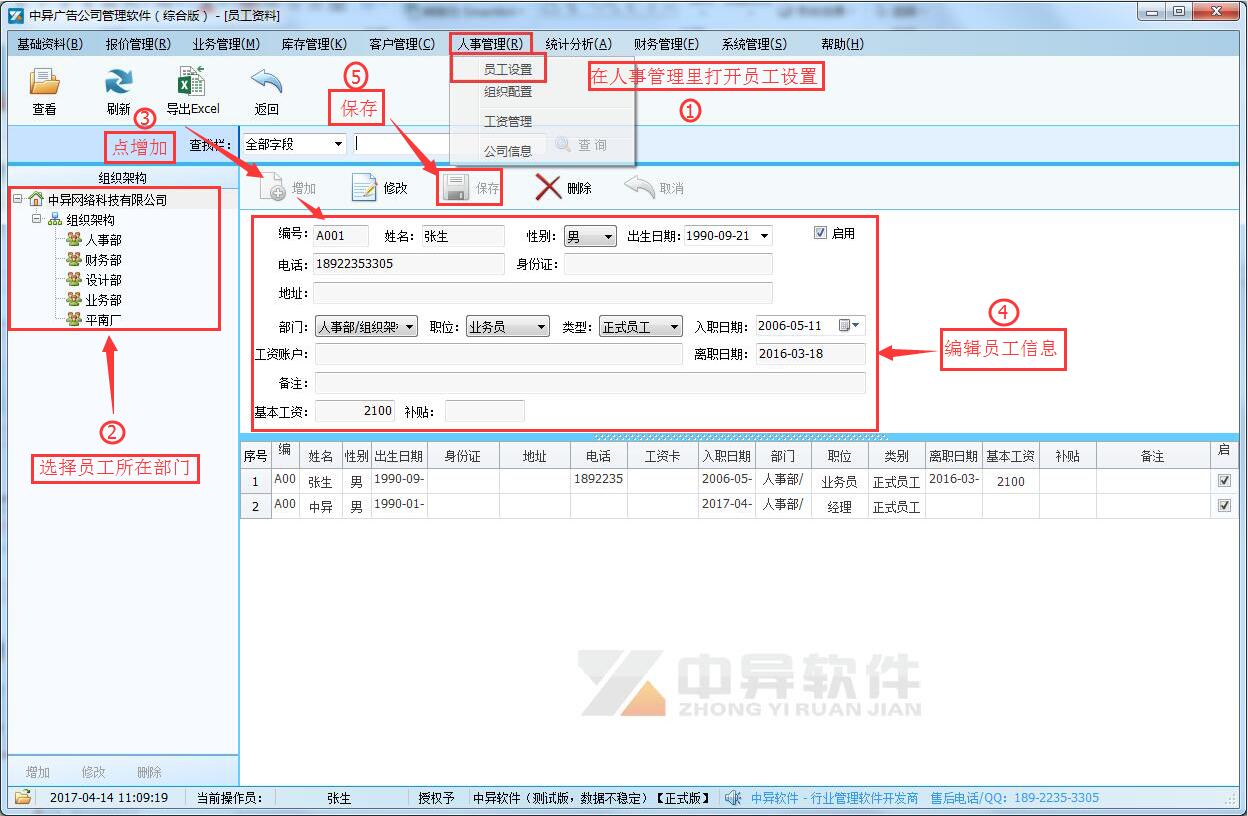
Task: Choose 组织配置 from the open menu
Action: coord(509,92)
